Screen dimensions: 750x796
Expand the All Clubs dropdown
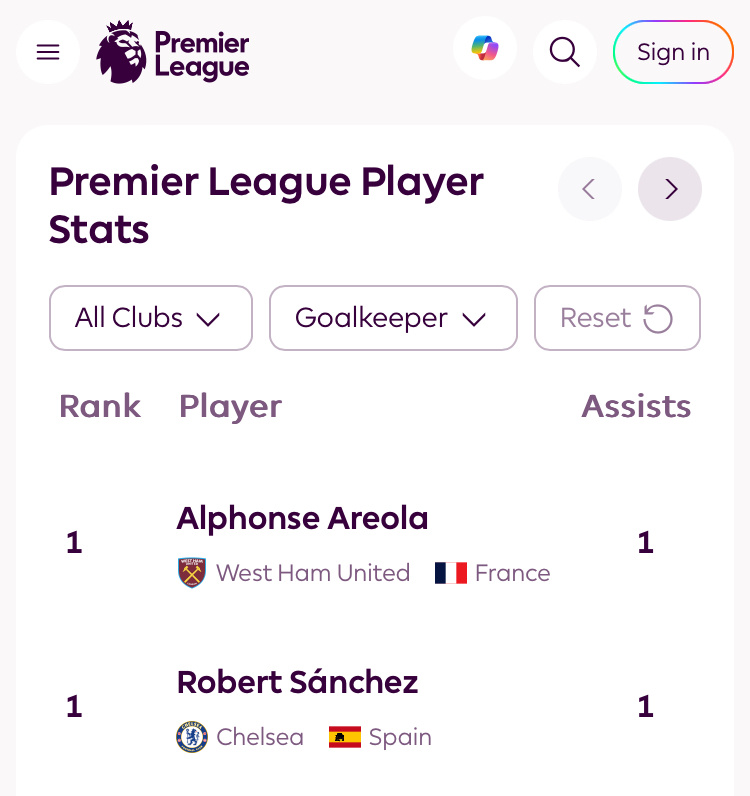point(151,318)
